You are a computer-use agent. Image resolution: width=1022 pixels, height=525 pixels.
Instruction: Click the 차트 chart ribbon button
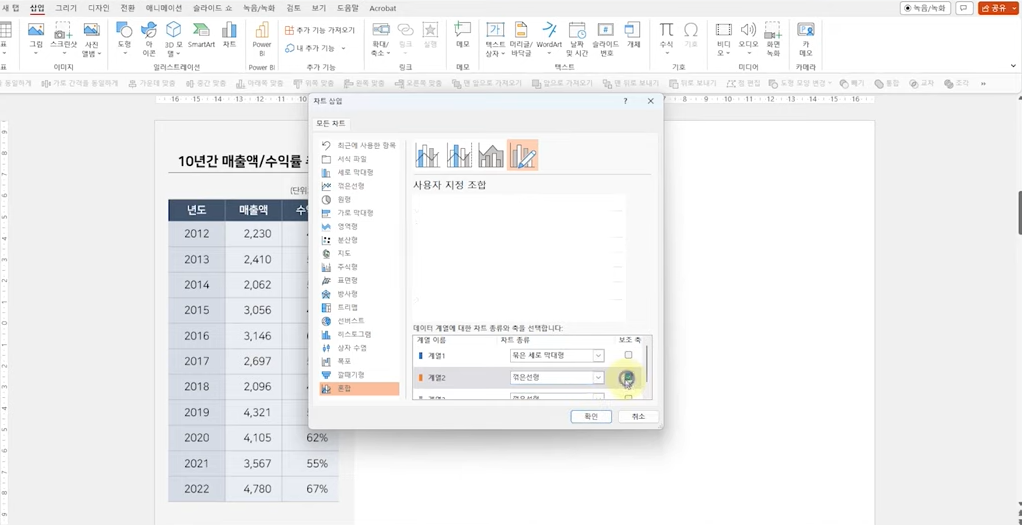click(x=229, y=36)
